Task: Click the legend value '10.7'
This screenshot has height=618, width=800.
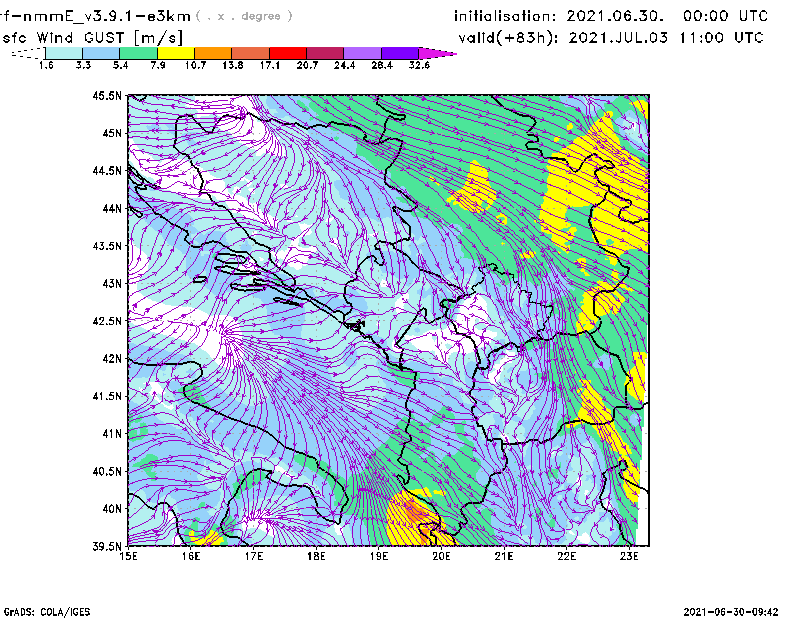Action: (195, 65)
